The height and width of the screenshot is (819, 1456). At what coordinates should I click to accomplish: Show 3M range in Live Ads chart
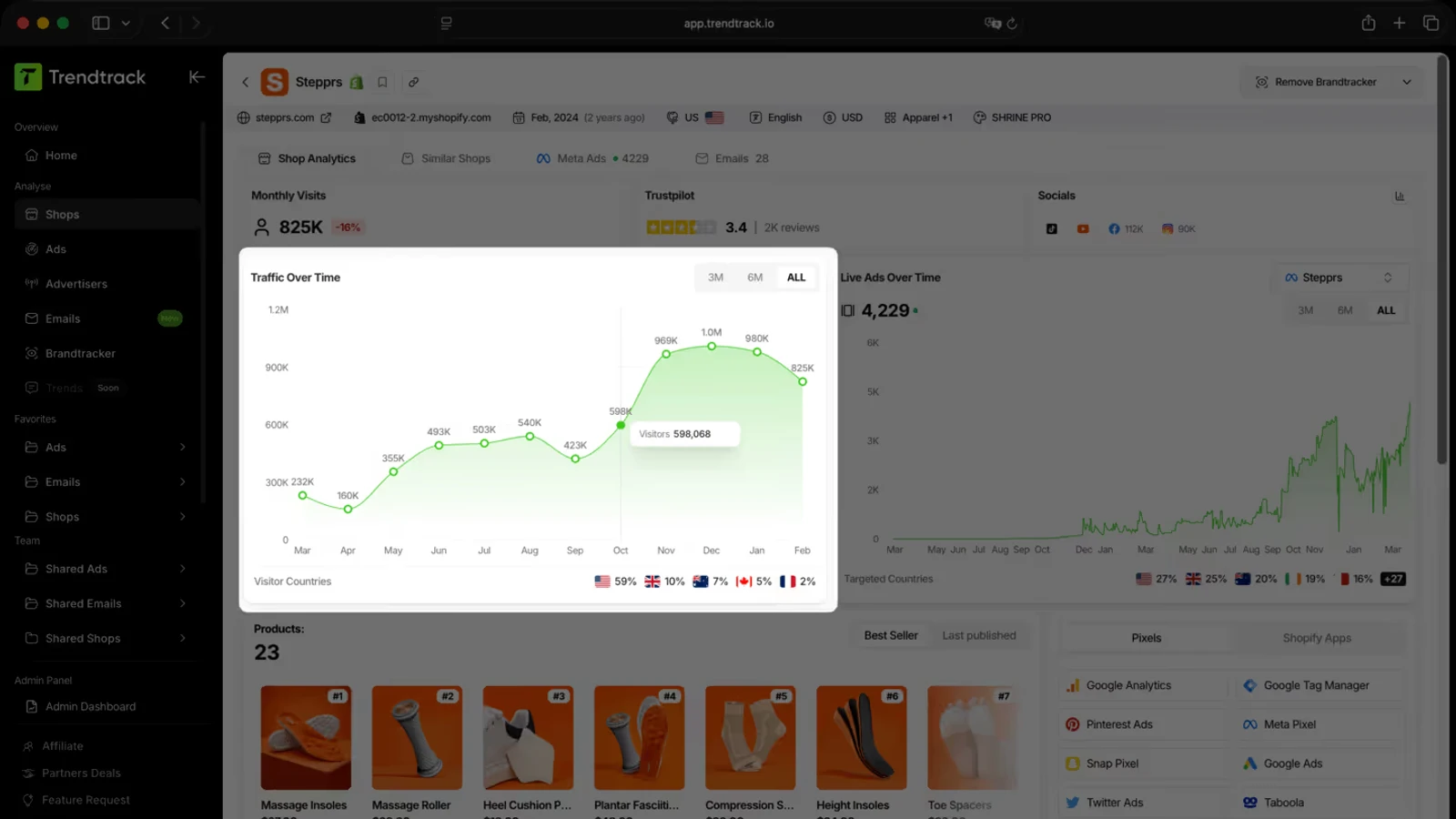(1306, 310)
